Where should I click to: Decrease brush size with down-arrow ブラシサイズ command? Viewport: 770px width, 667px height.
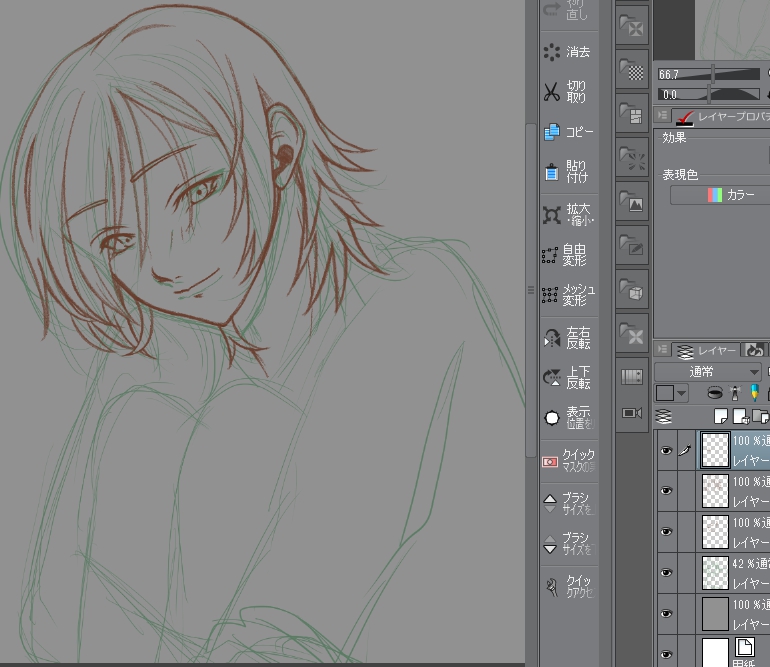coord(569,544)
